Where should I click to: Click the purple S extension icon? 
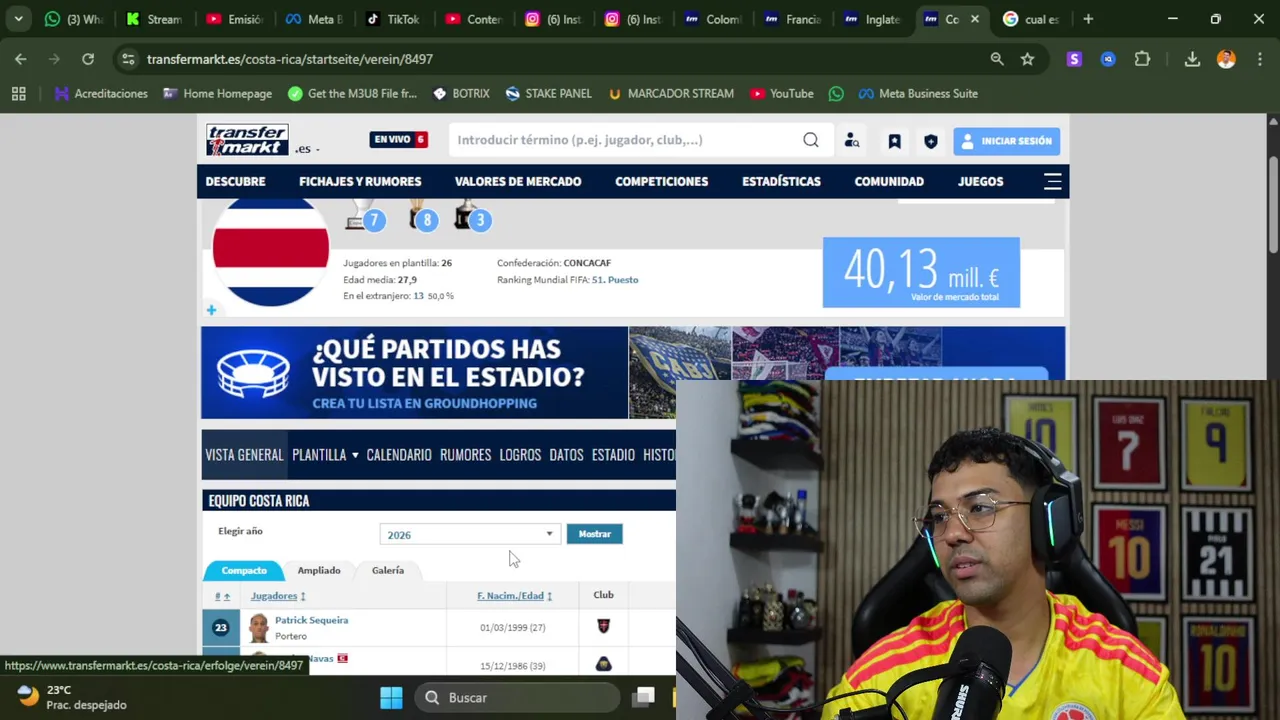pos(1074,59)
